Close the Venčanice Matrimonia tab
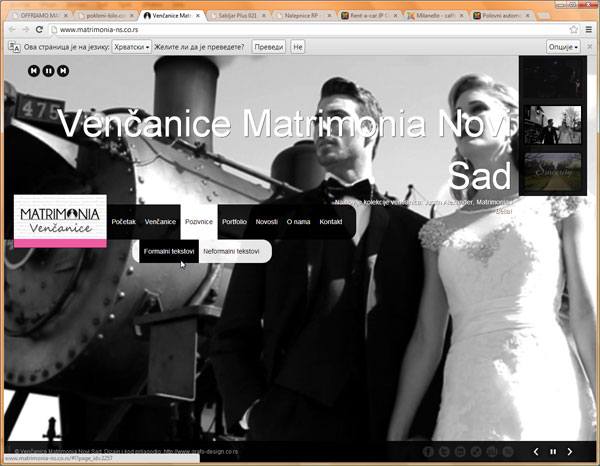 click(198, 16)
